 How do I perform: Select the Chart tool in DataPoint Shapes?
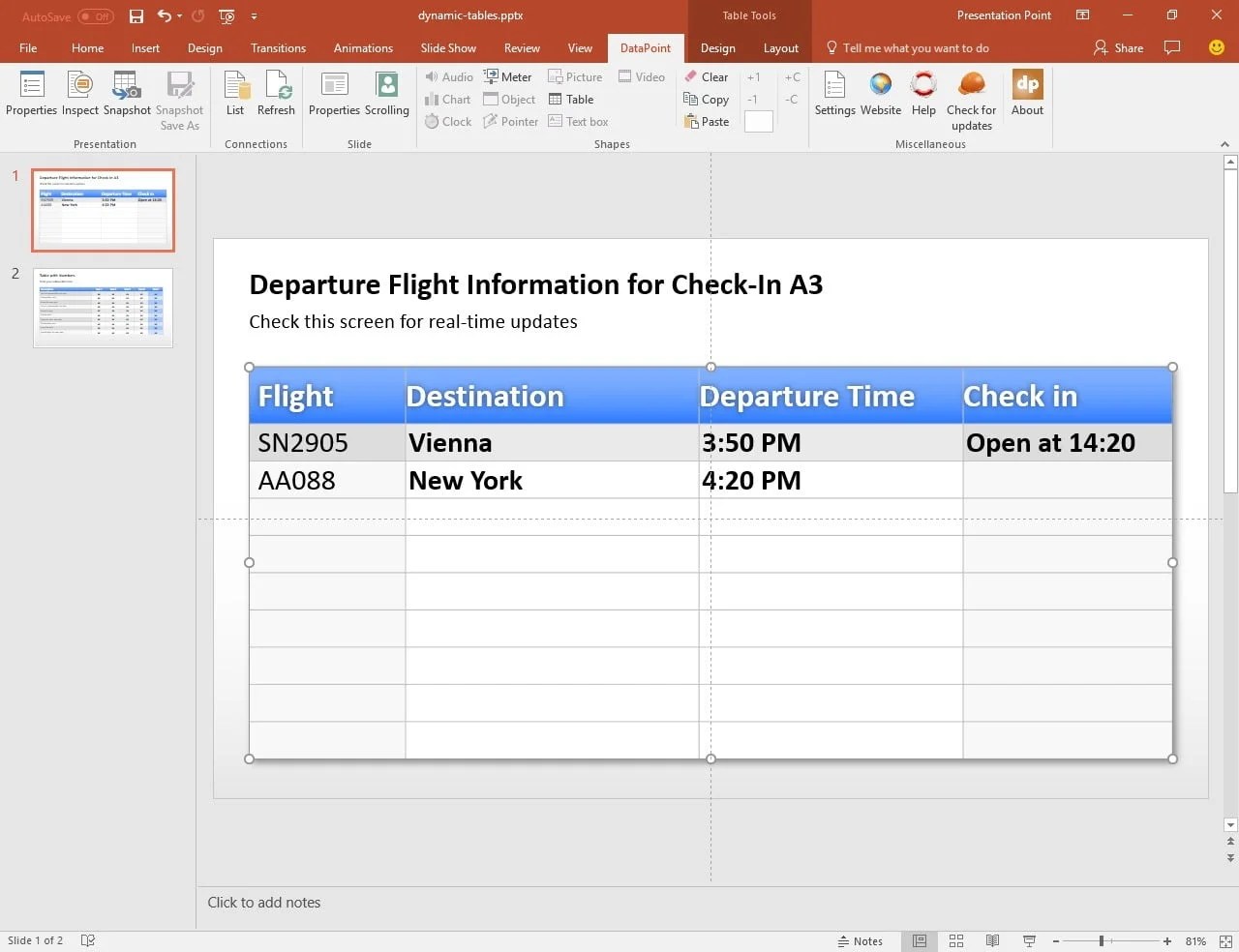[x=447, y=99]
